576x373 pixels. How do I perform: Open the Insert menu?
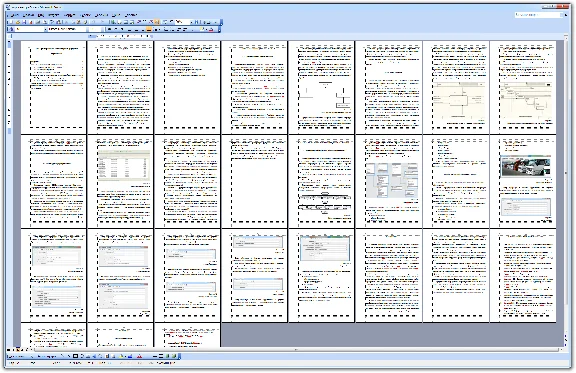pyautogui.click(x=54, y=15)
